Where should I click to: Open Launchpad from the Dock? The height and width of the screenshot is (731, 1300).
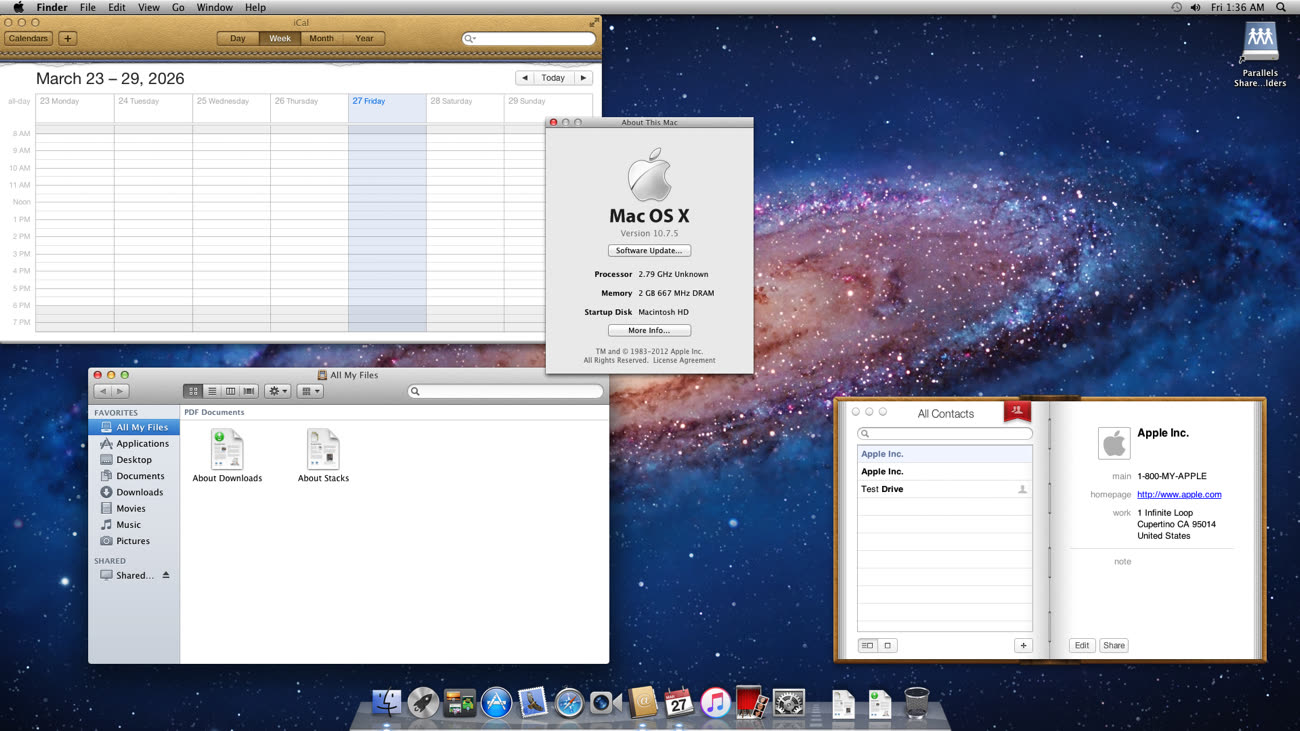[x=423, y=703]
